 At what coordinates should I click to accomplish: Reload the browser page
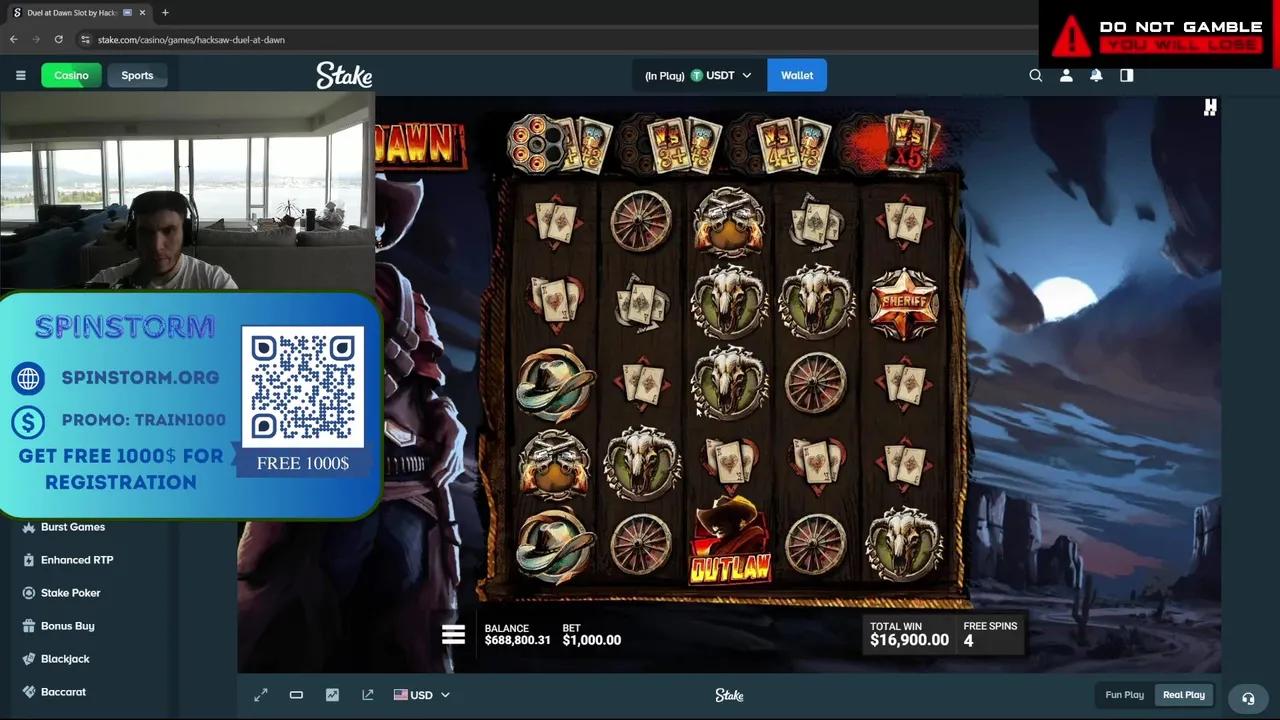[x=59, y=39]
